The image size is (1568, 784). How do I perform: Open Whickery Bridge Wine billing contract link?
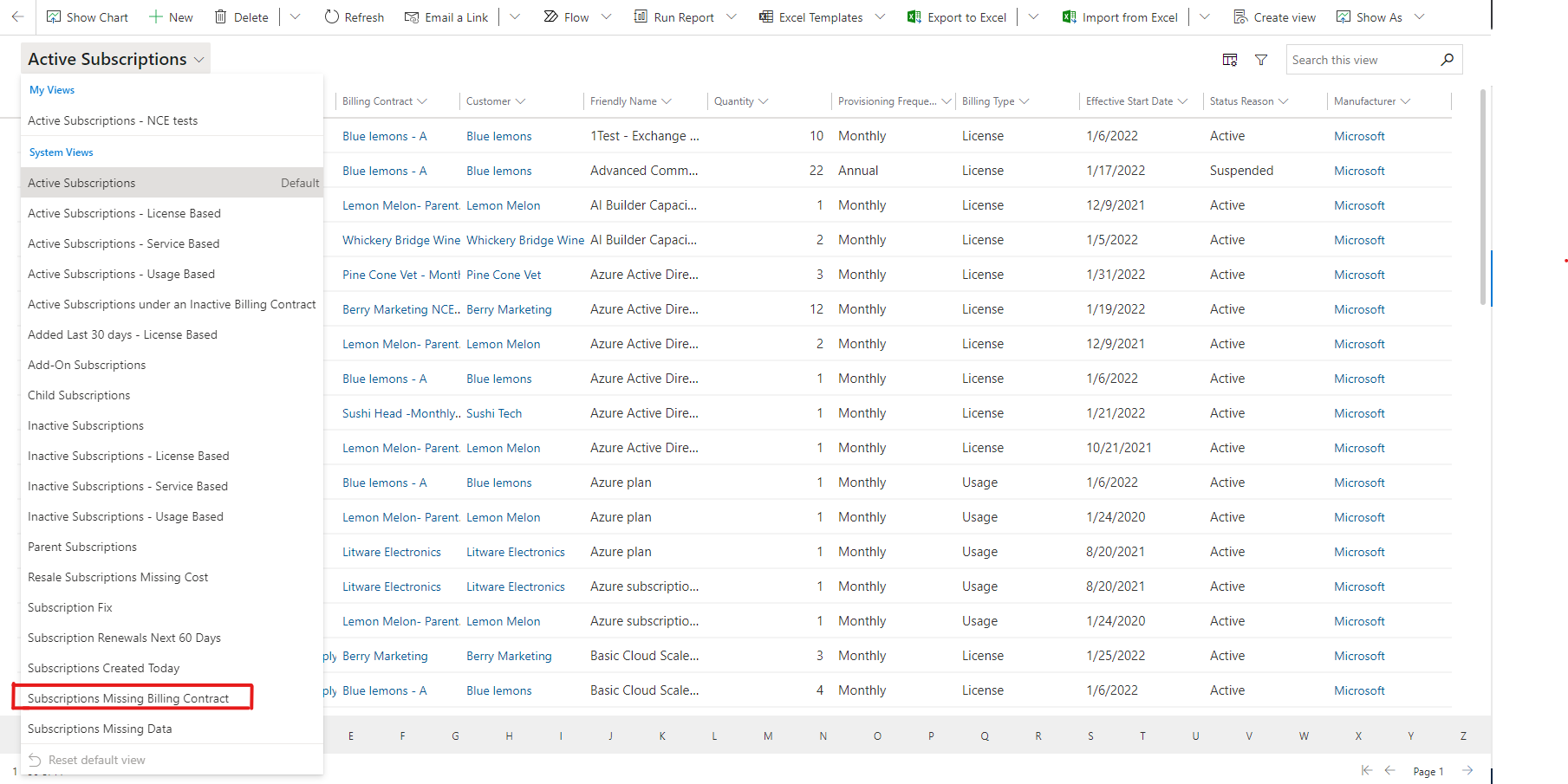click(x=400, y=240)
